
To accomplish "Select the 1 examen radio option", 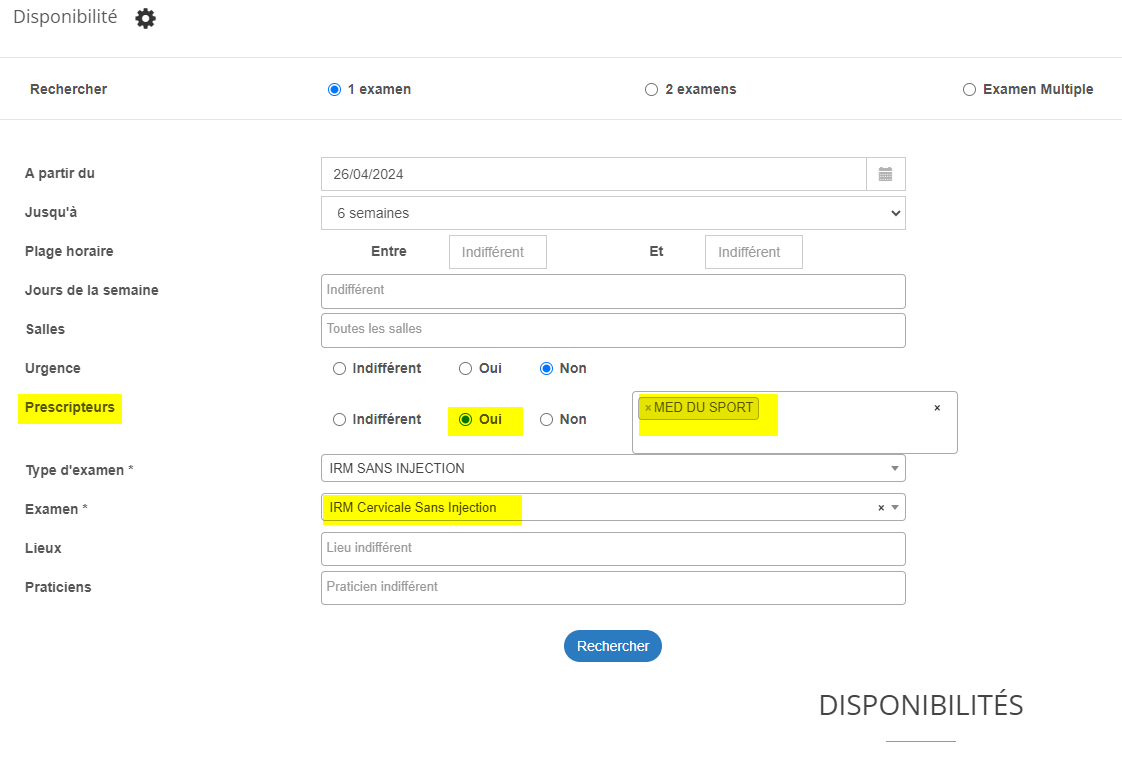I will (x=335, y=89).
